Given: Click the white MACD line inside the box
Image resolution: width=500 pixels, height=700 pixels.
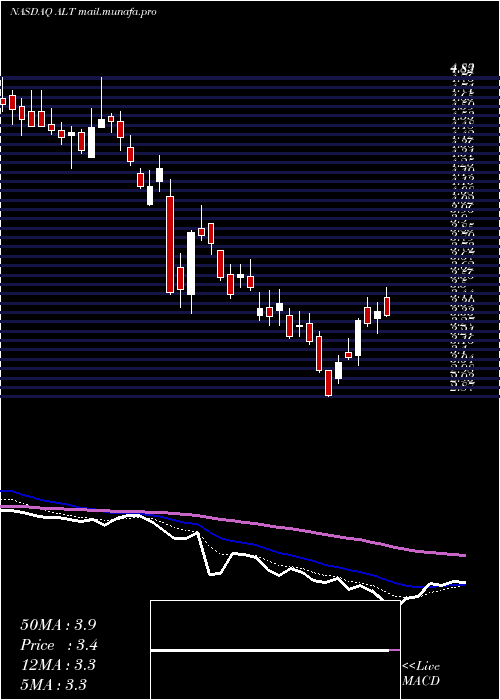Looking at the screenshot, I should point(270,651).
